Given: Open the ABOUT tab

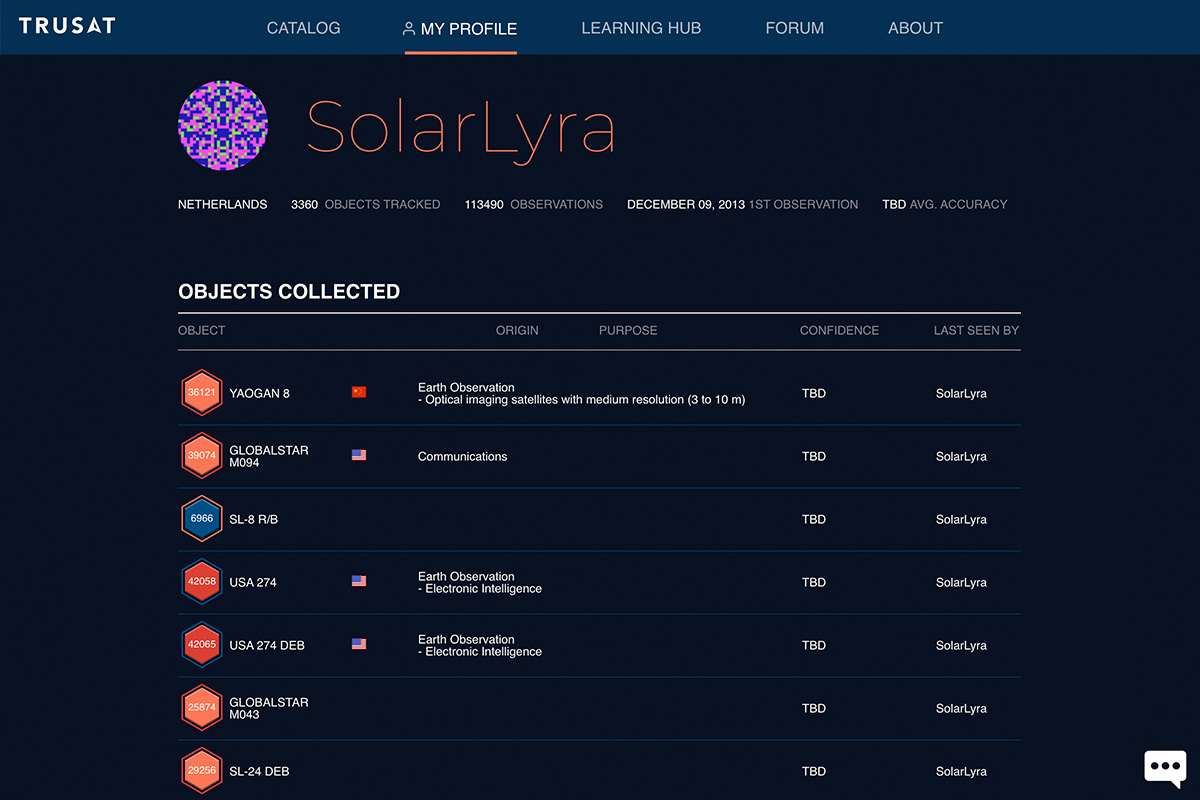Looking at the screenshot, I should click(916, 28).
